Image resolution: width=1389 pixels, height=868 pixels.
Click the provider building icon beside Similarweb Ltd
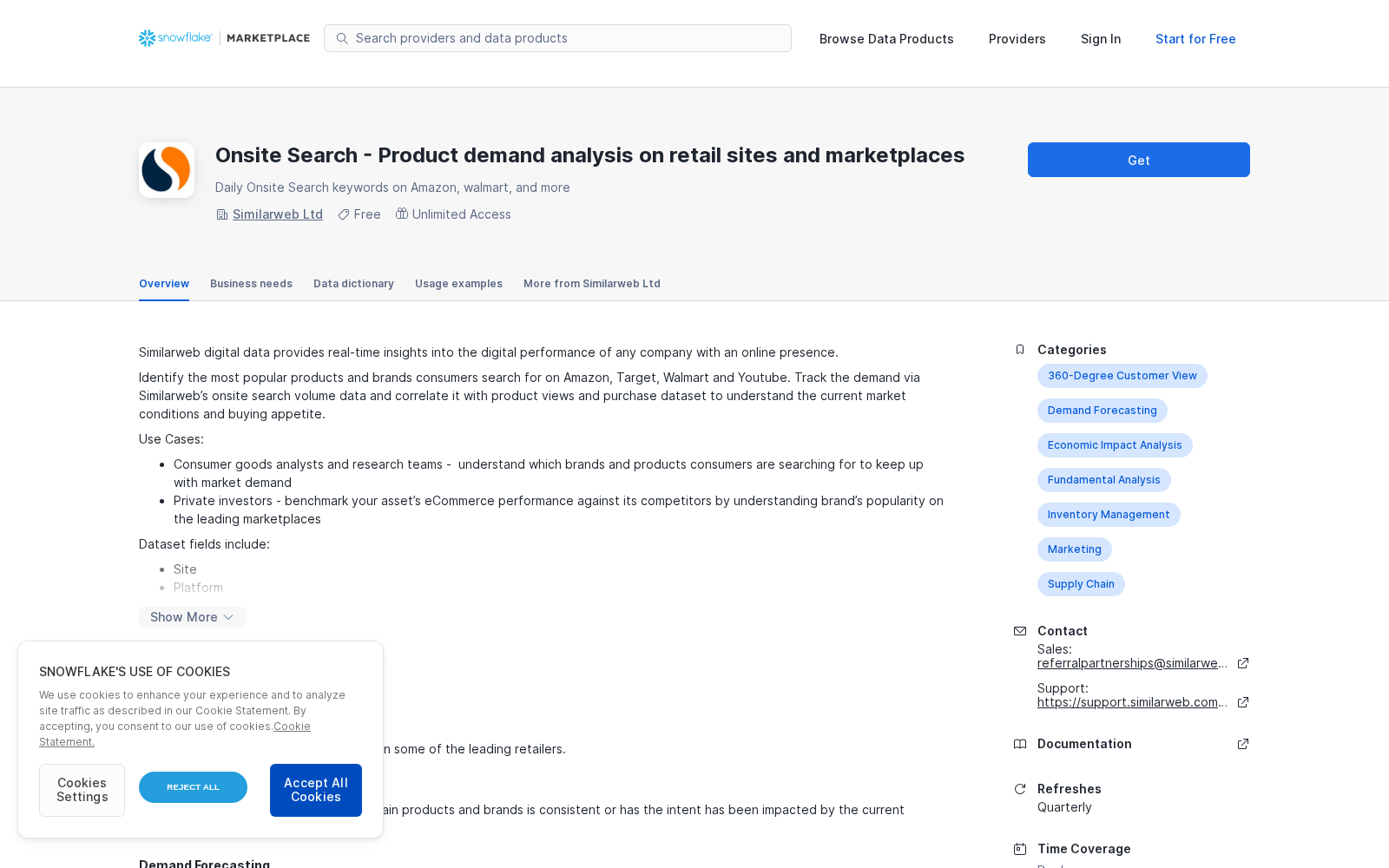point(222,214)
